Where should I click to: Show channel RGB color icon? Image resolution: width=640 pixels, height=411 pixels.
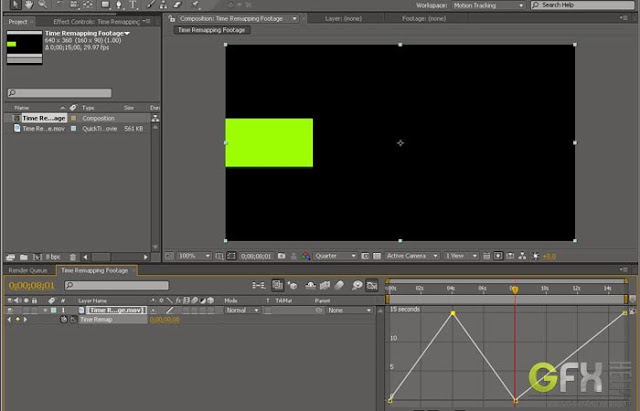pos(305,256)
